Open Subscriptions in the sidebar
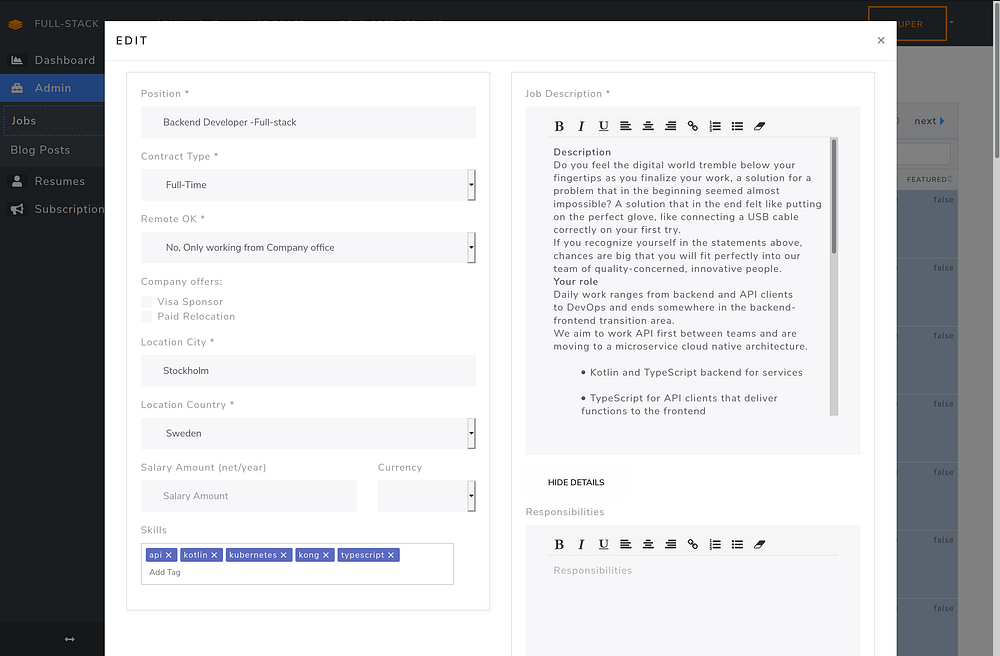This screenshot has width=1000, height=656. [52, 209]
